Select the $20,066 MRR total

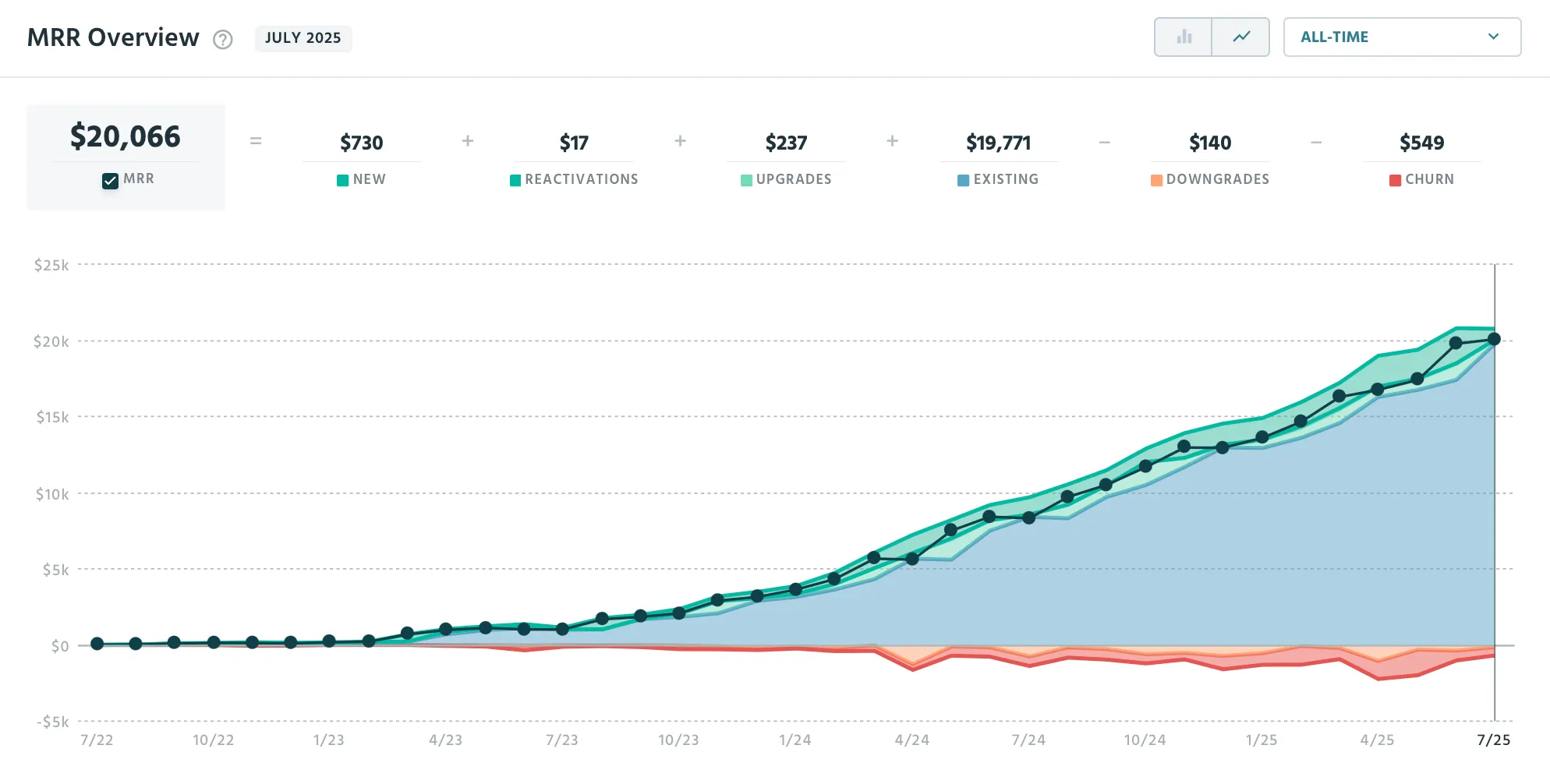(126, 137)
